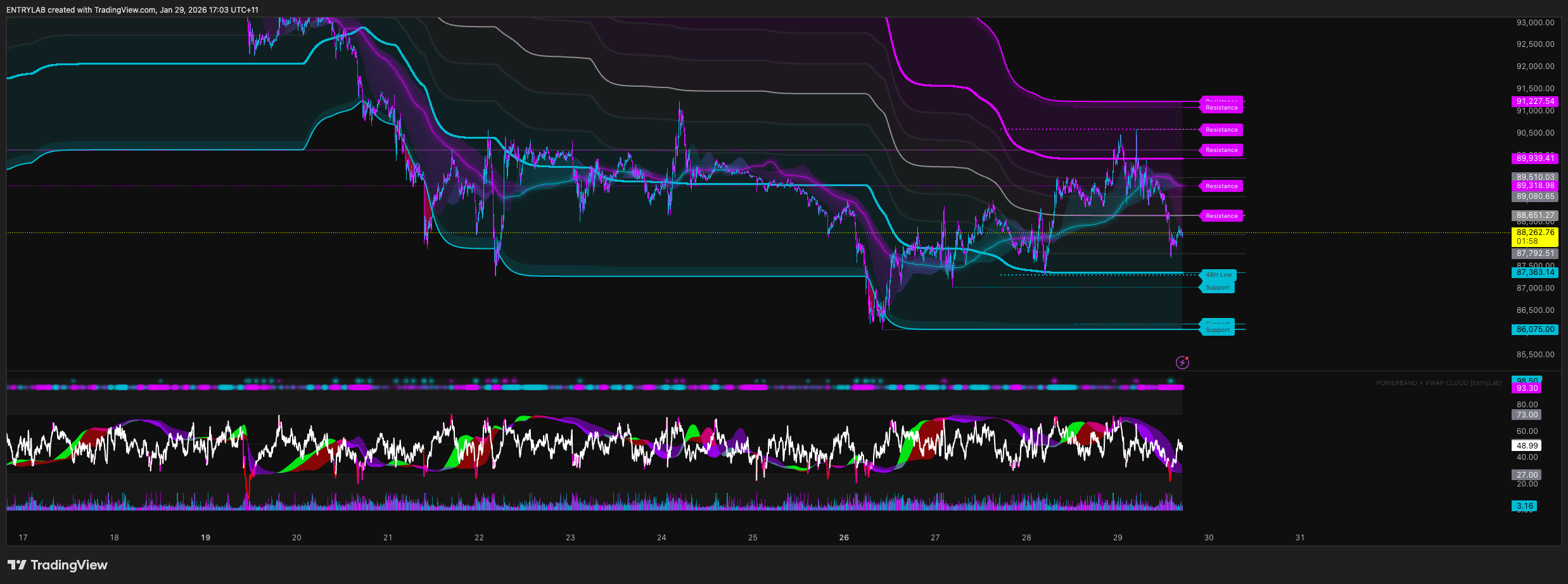
Task: Select the cyan 48H Low level tag
Action: (x=1218, y=275)
